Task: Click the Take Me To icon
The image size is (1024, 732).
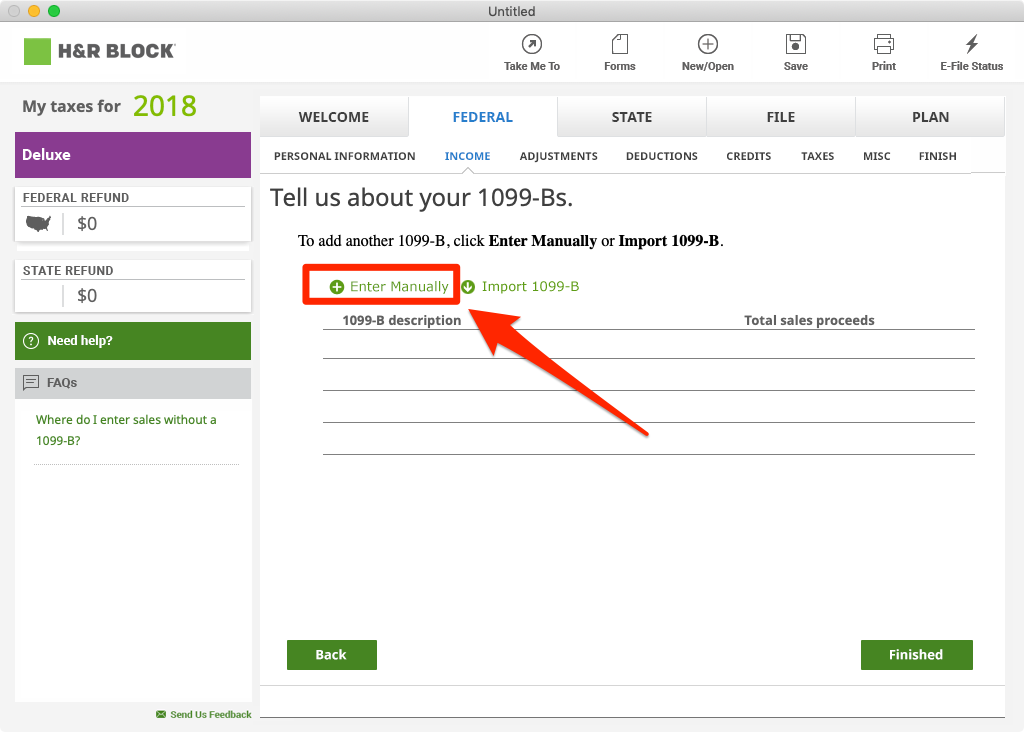Action: [531, 44]
